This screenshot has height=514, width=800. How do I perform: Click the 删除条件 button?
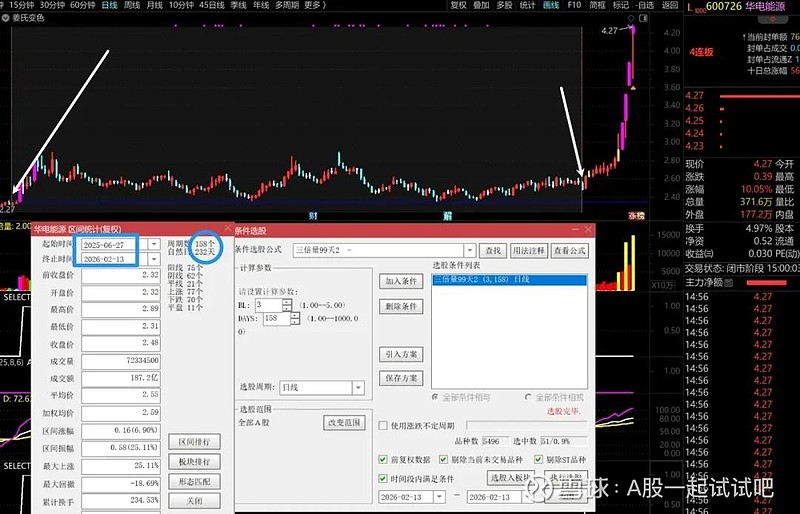coord(401,306)
